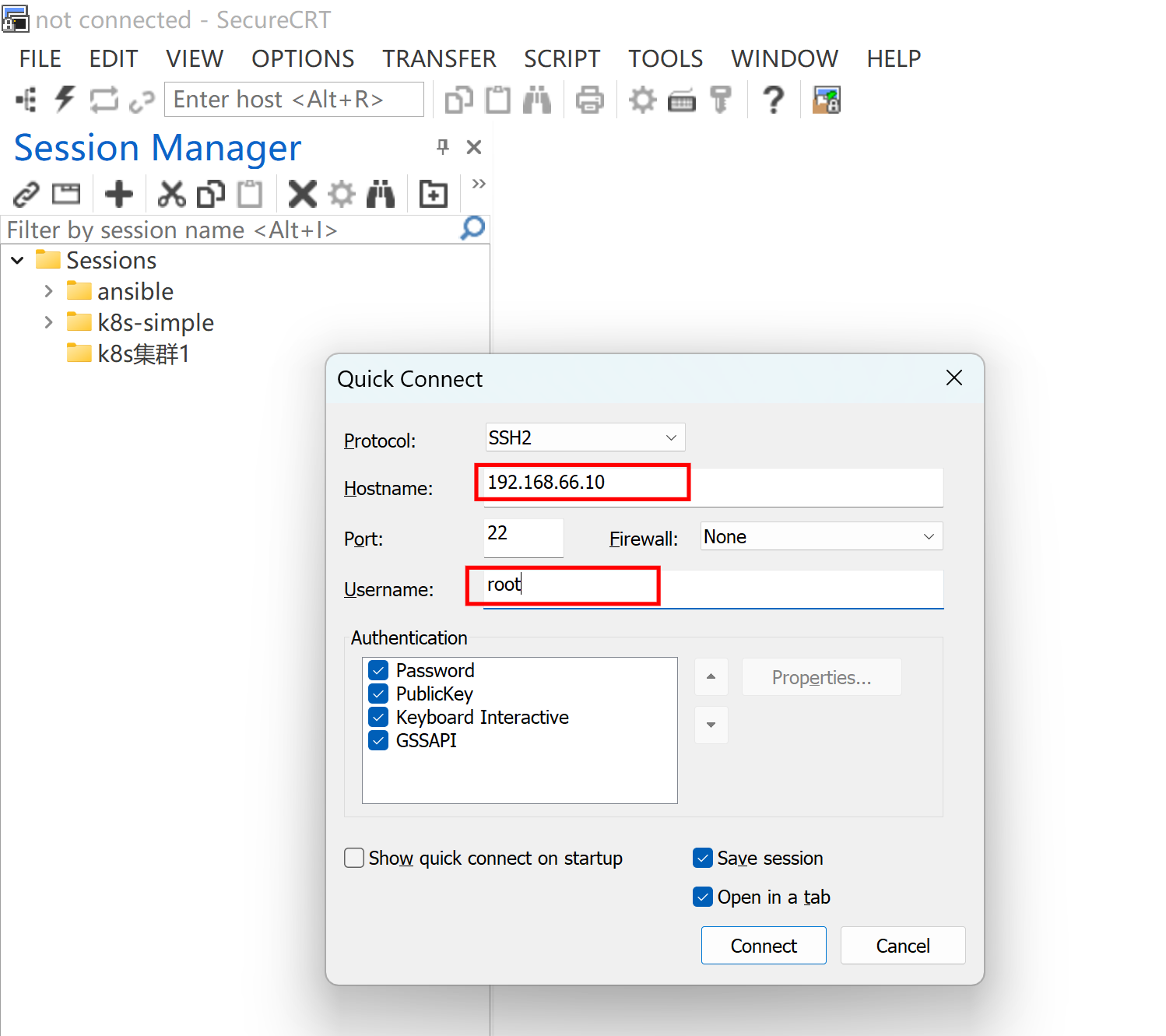Click the Connect button
The image size is (1166, 1036).
pyautogui.click(x=764, y=946)
